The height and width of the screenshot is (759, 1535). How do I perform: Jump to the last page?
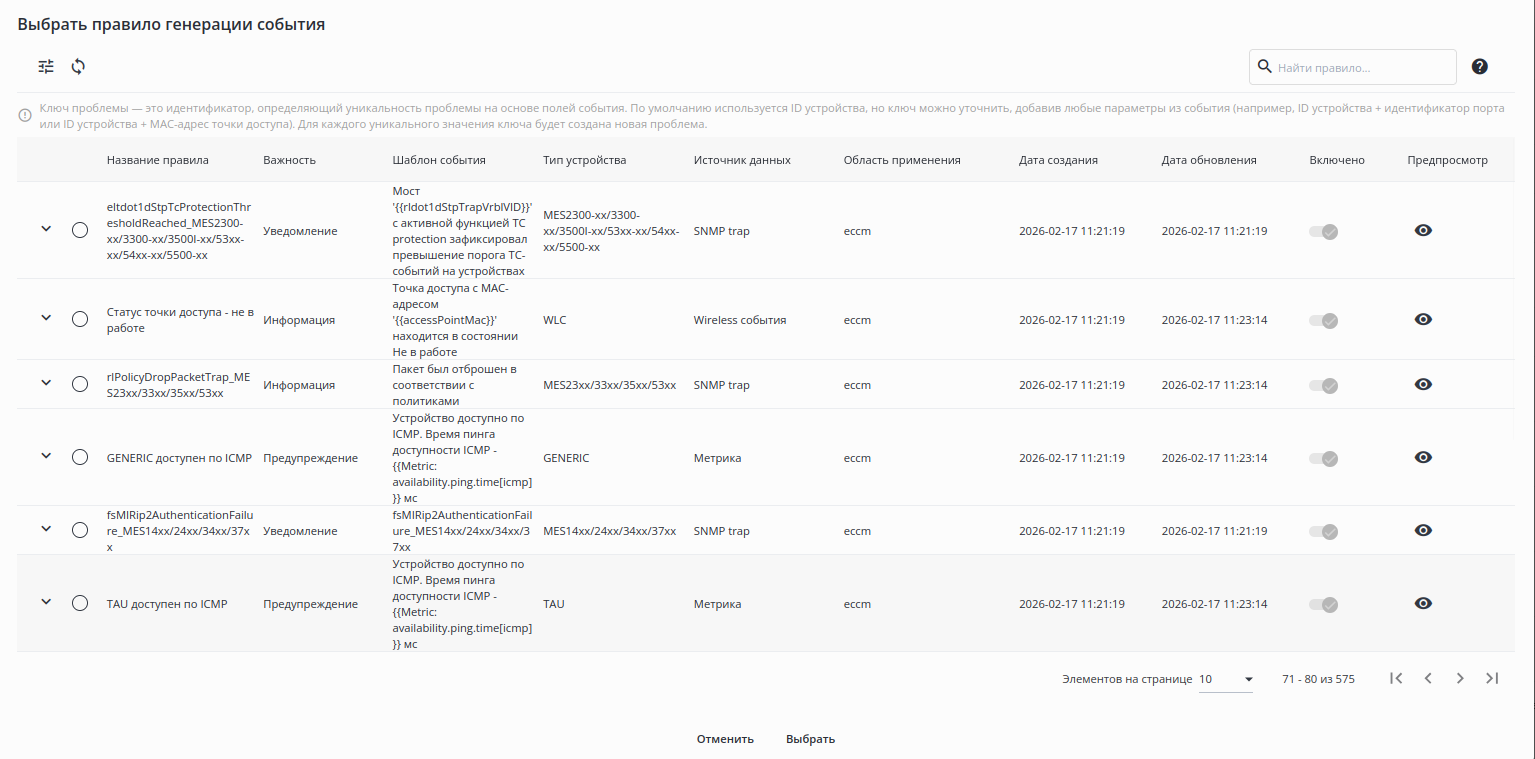click(1492, 678)
